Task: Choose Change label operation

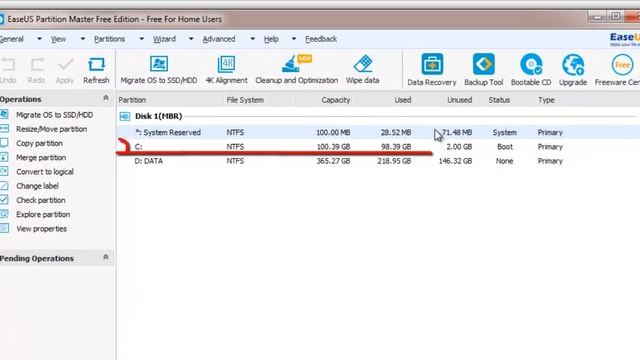Action: [x=38, y=186]
